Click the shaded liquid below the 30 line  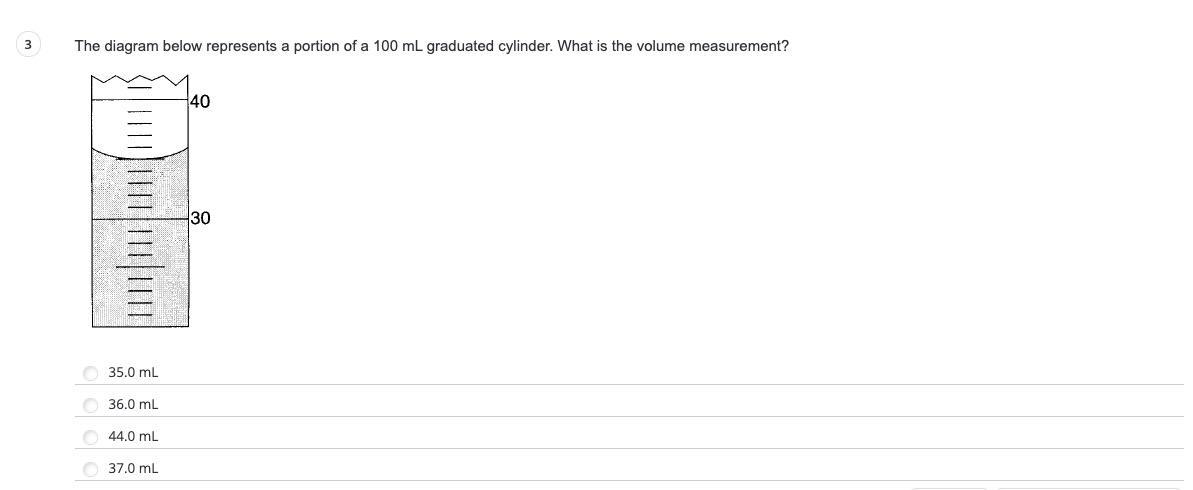click(x=141, y=272)
